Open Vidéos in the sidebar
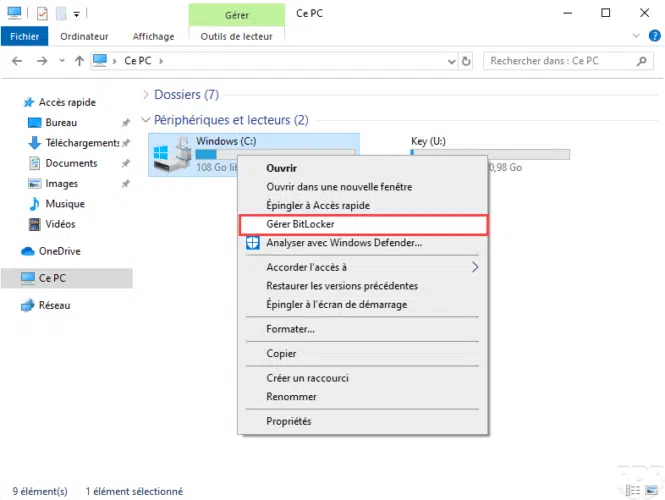This screenshot has width=665, height=500. click(x=60, y=224)
